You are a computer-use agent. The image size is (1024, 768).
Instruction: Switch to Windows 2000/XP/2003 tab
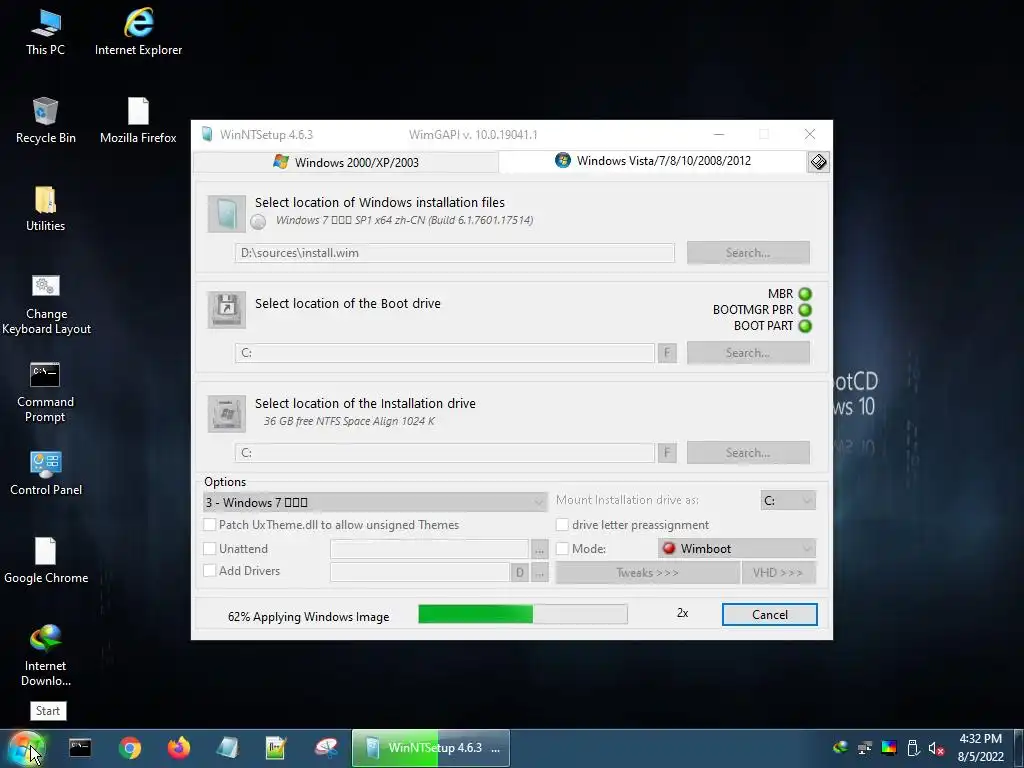point(346,163)
